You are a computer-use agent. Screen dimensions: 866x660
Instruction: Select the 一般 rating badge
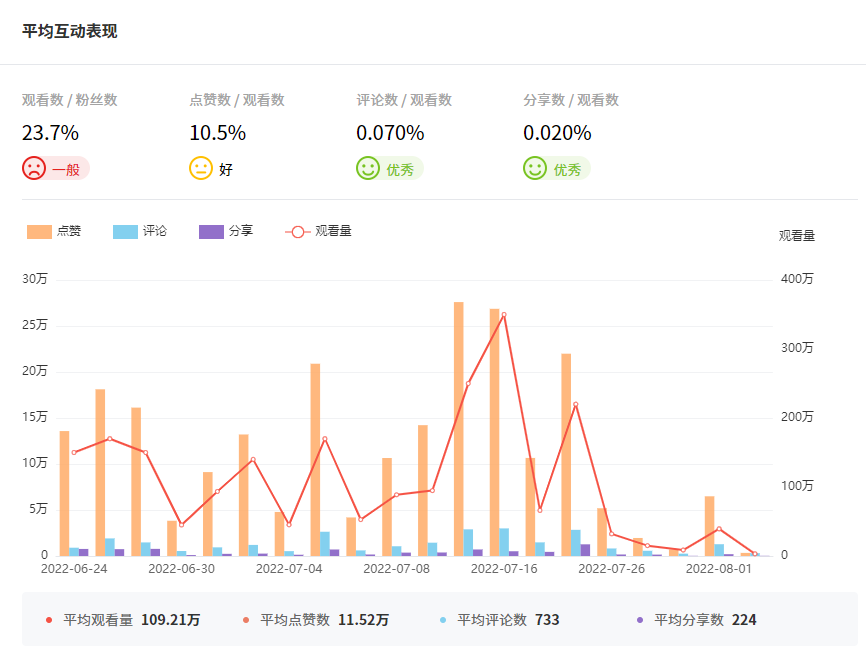point(66,169)
